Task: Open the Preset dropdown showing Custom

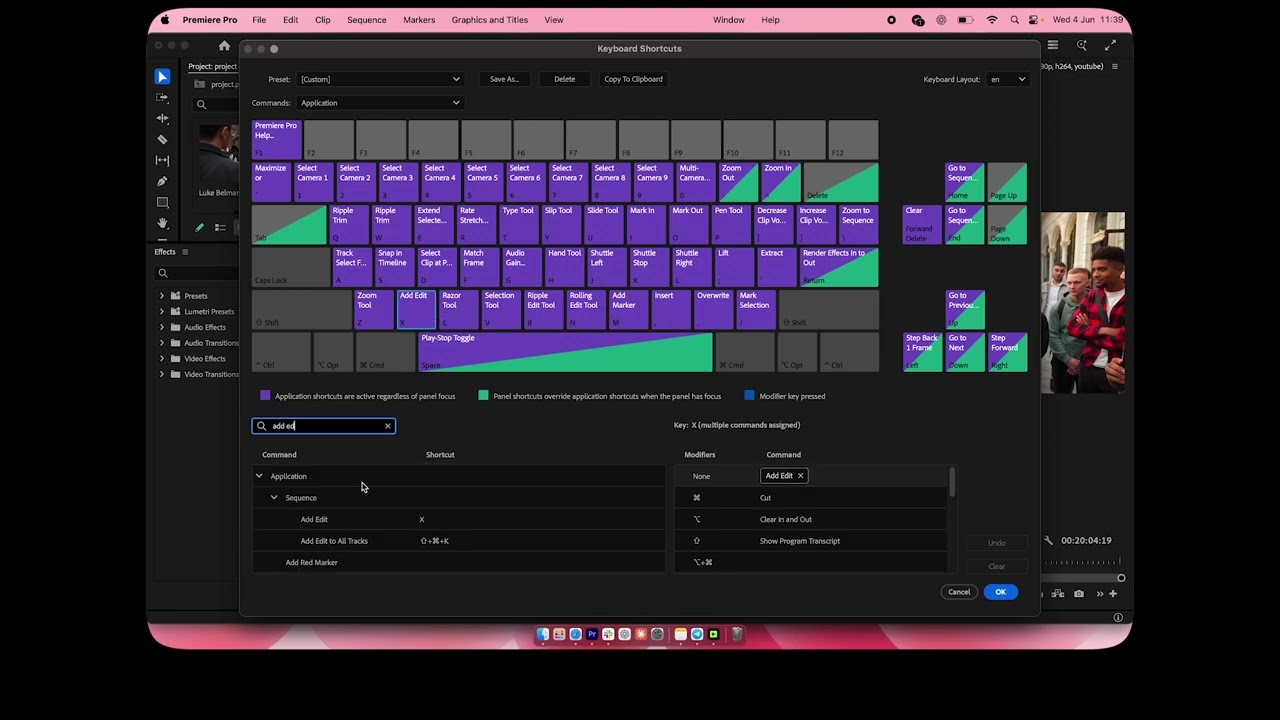Action: (x=379, y=79)
